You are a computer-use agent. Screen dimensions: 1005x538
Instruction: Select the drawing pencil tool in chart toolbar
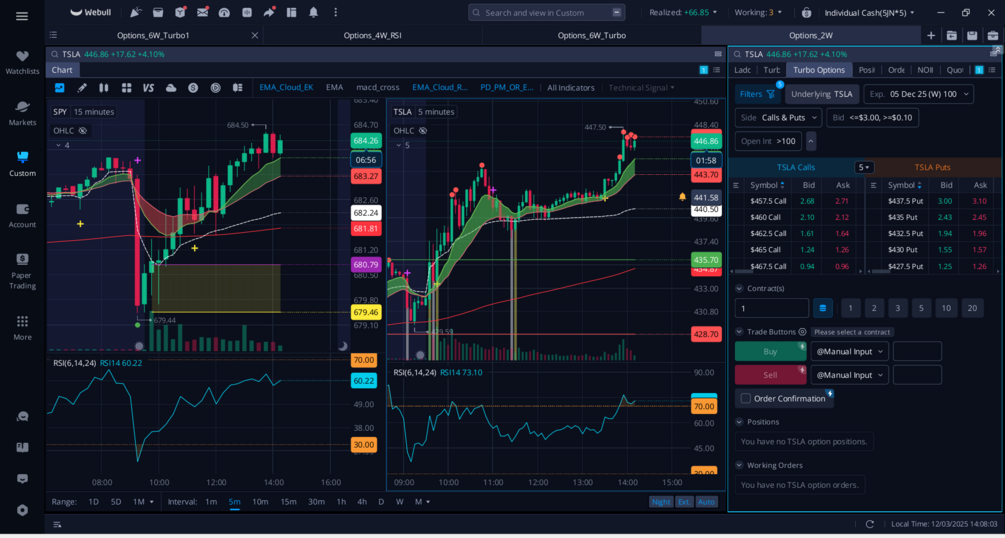pos(82,88)
